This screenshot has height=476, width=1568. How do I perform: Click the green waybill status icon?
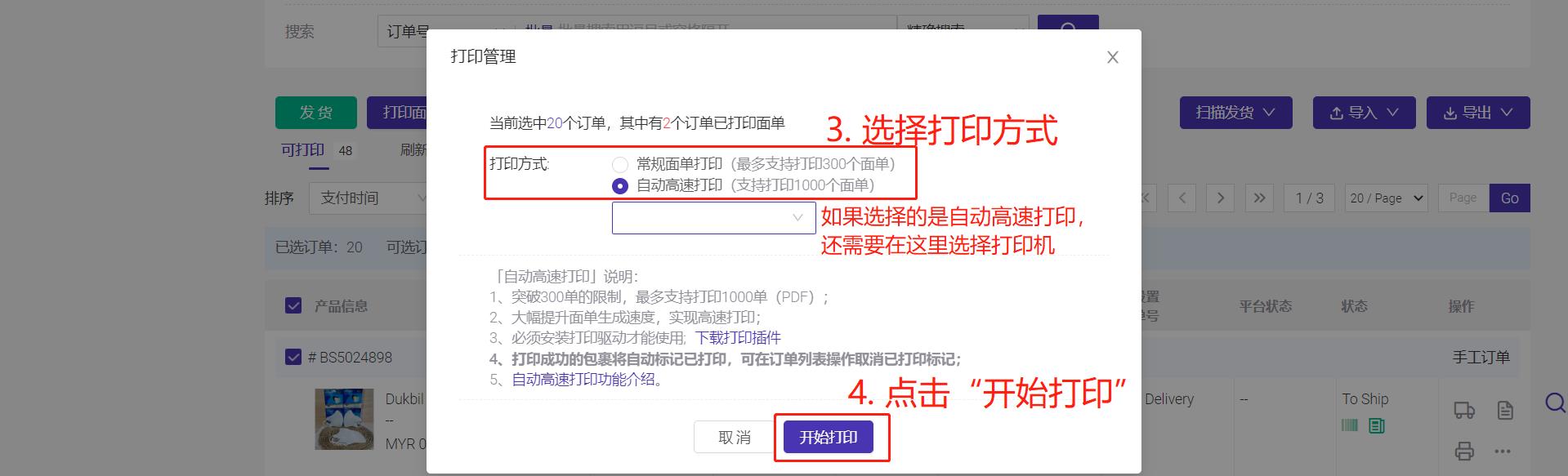pos(1377,425)
